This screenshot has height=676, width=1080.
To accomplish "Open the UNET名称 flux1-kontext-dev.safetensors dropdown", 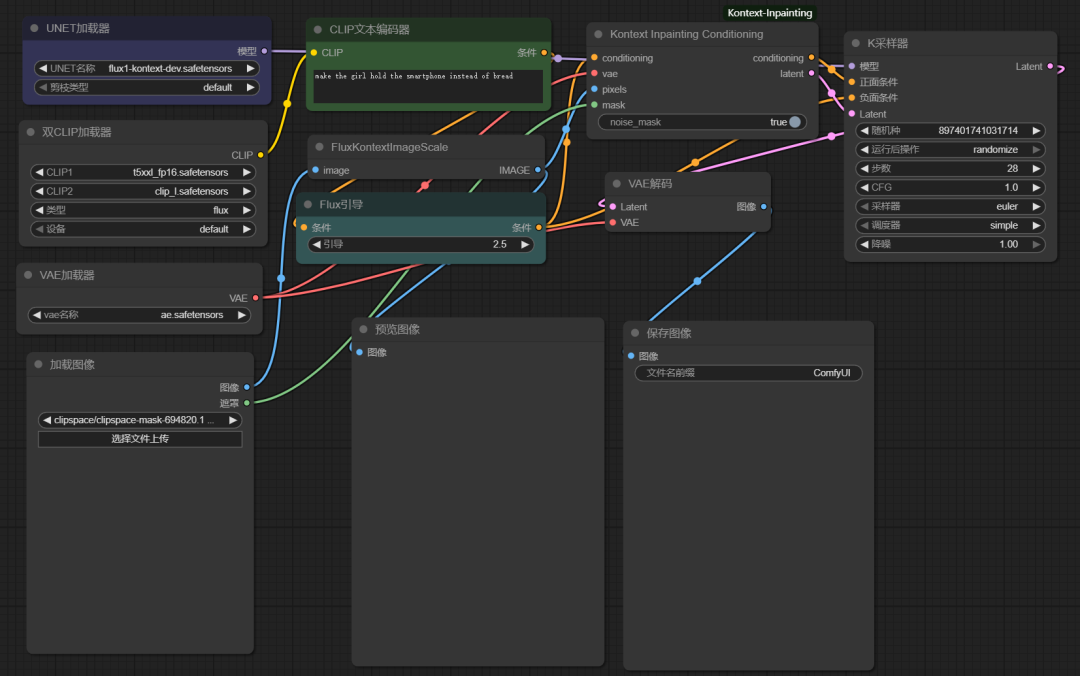I will pyautogui.click(x=147, y=68).
